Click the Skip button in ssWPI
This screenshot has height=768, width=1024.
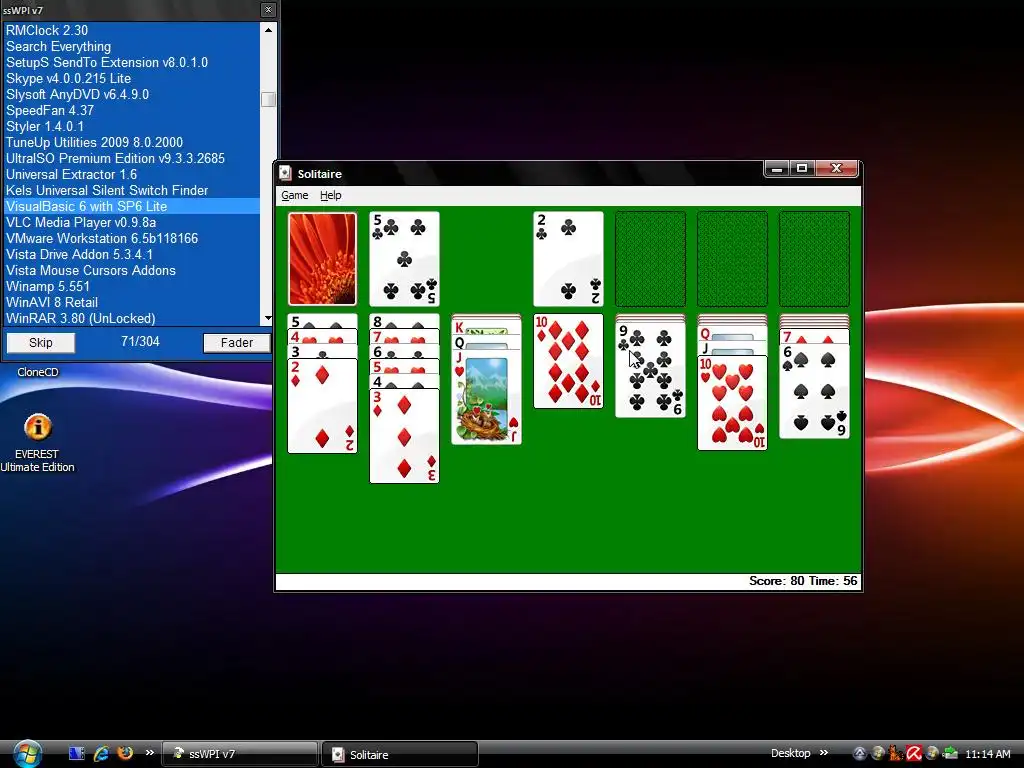40,343
